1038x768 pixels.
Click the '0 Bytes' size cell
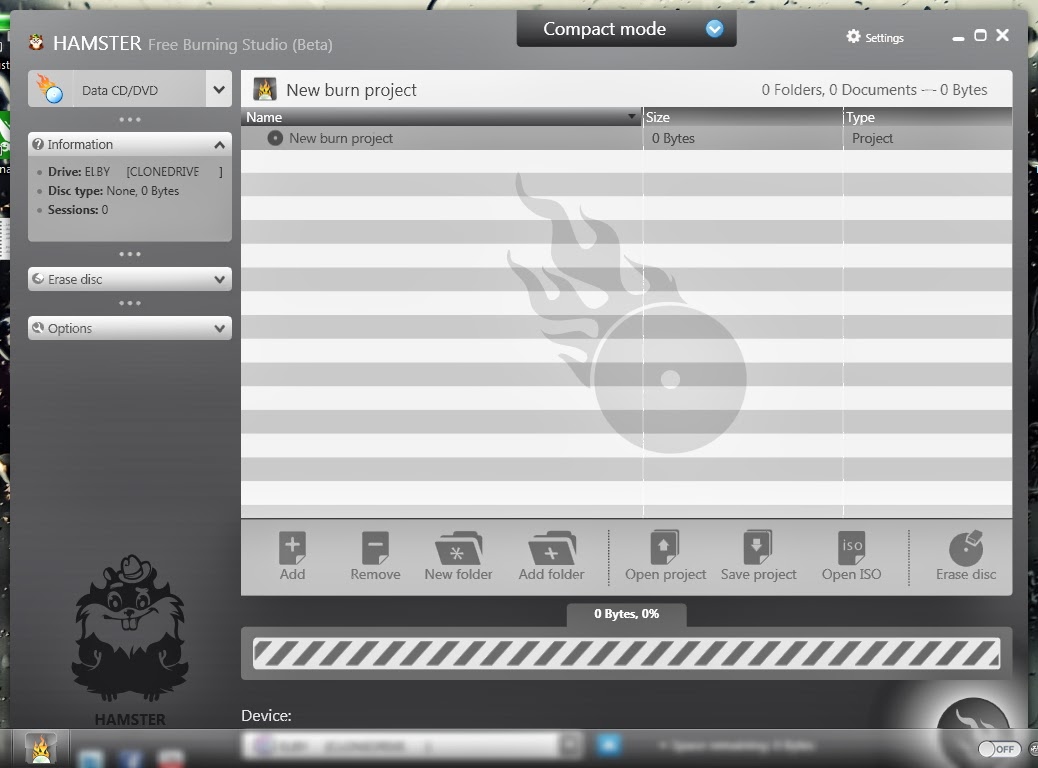pyautogui.click(x=673, y=138)
